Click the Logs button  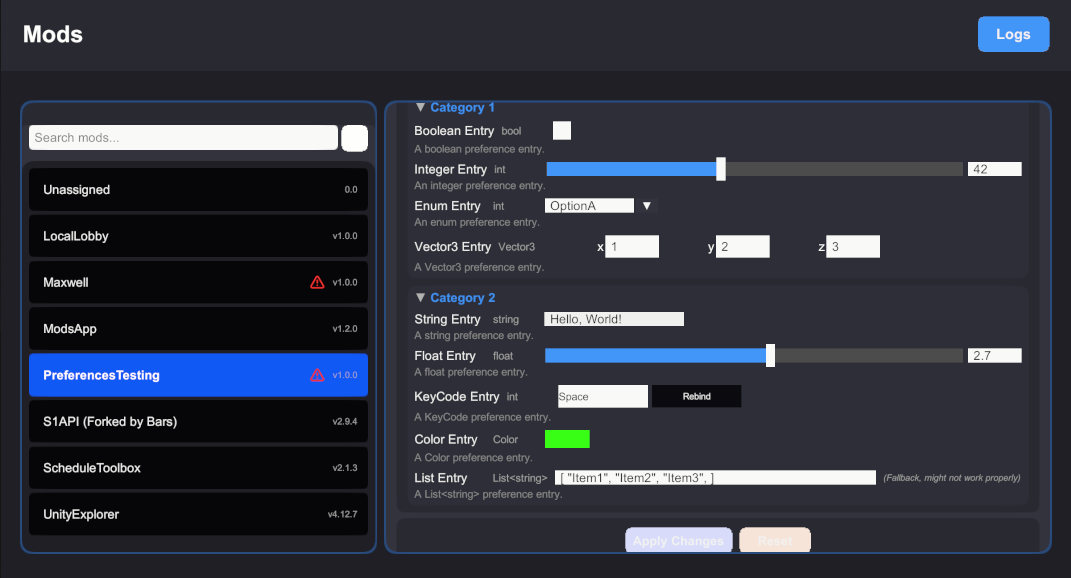click(x=1013, y=33)
